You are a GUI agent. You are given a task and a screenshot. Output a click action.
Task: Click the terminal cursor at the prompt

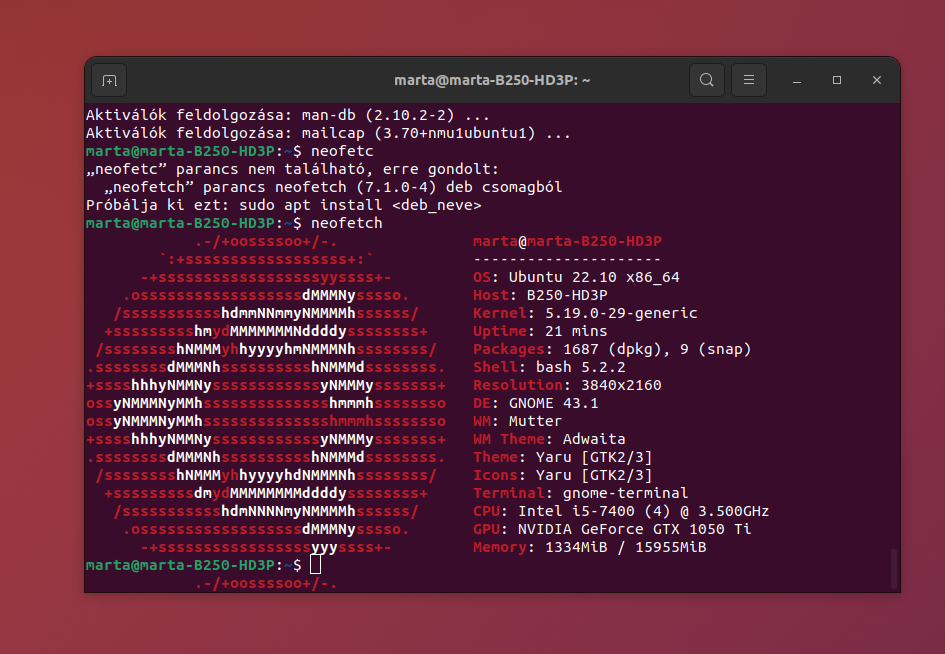click(315, 565)
